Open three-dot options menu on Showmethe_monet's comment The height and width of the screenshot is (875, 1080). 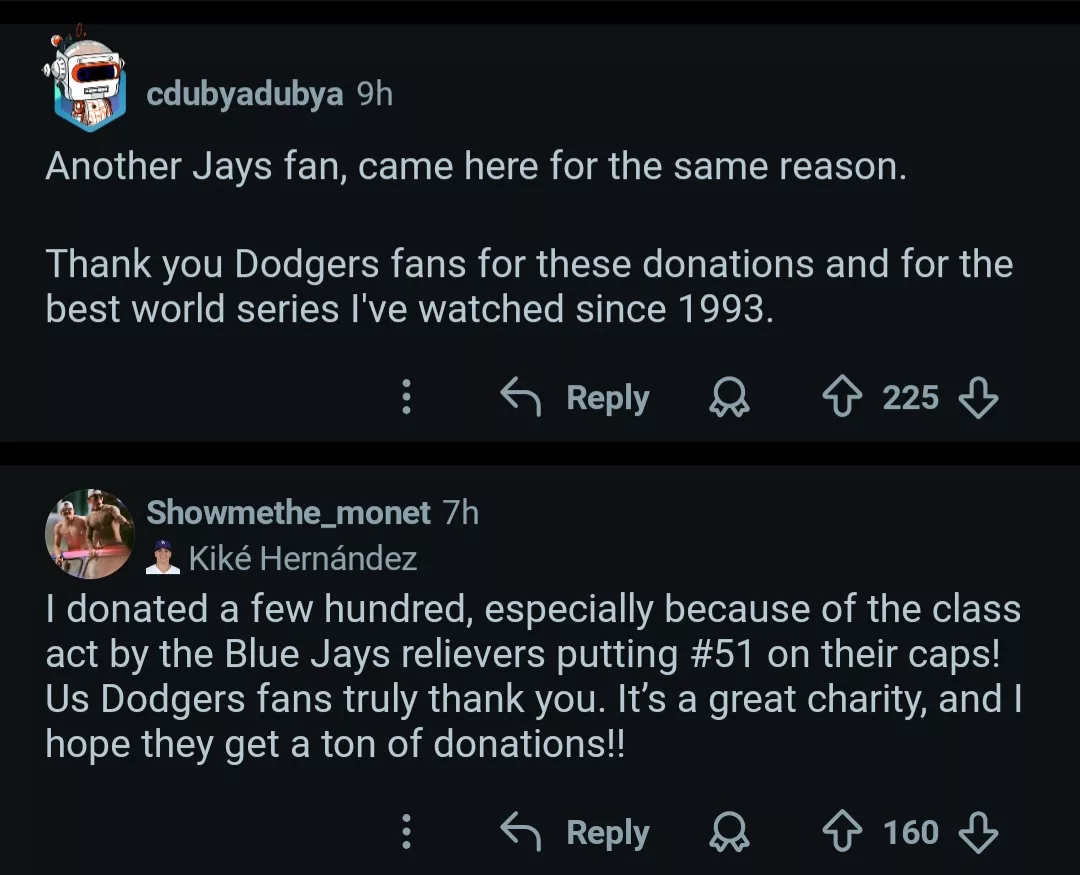tap(406, 832)
